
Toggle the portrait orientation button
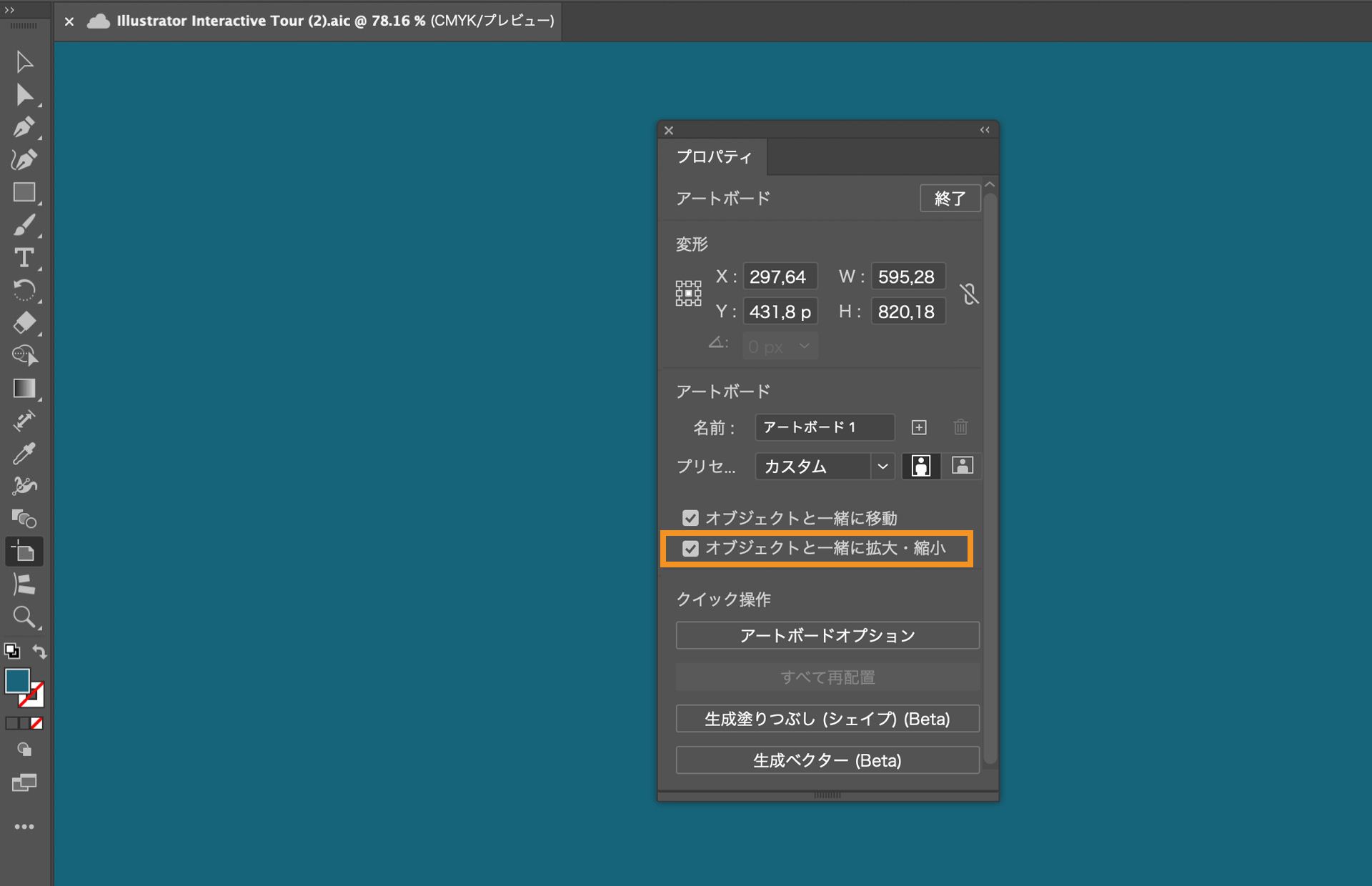921,466
